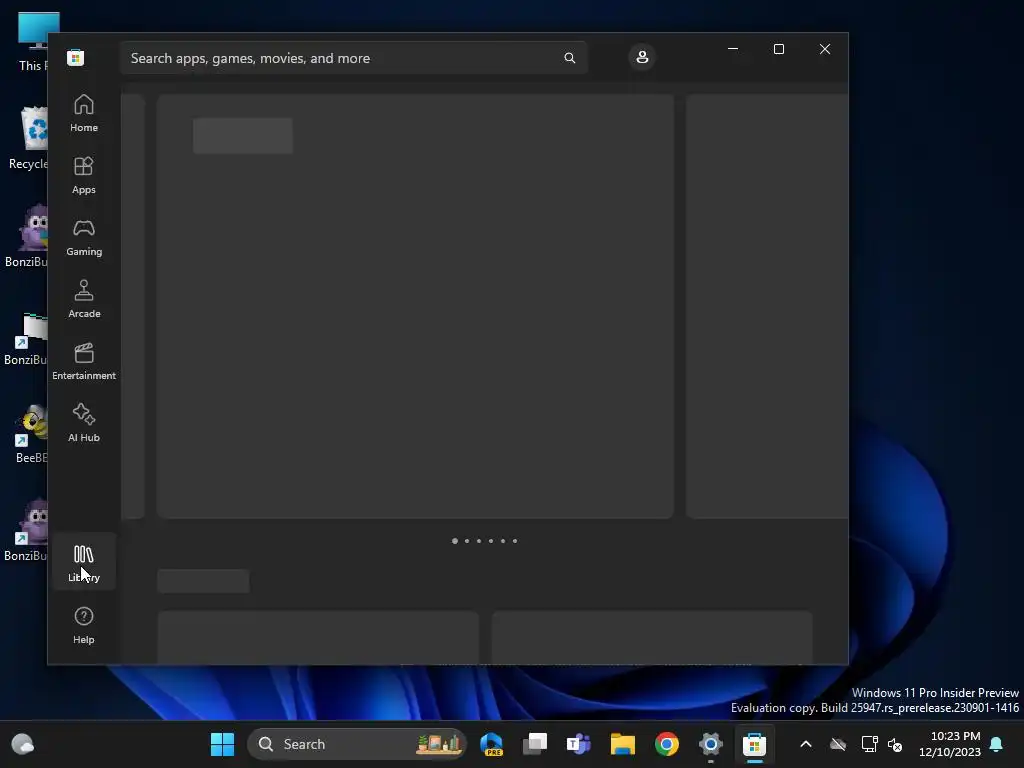1024x768 pixels.
Task: Select the BeeBE desktop shortcut
Action: (x=31, y=433)
